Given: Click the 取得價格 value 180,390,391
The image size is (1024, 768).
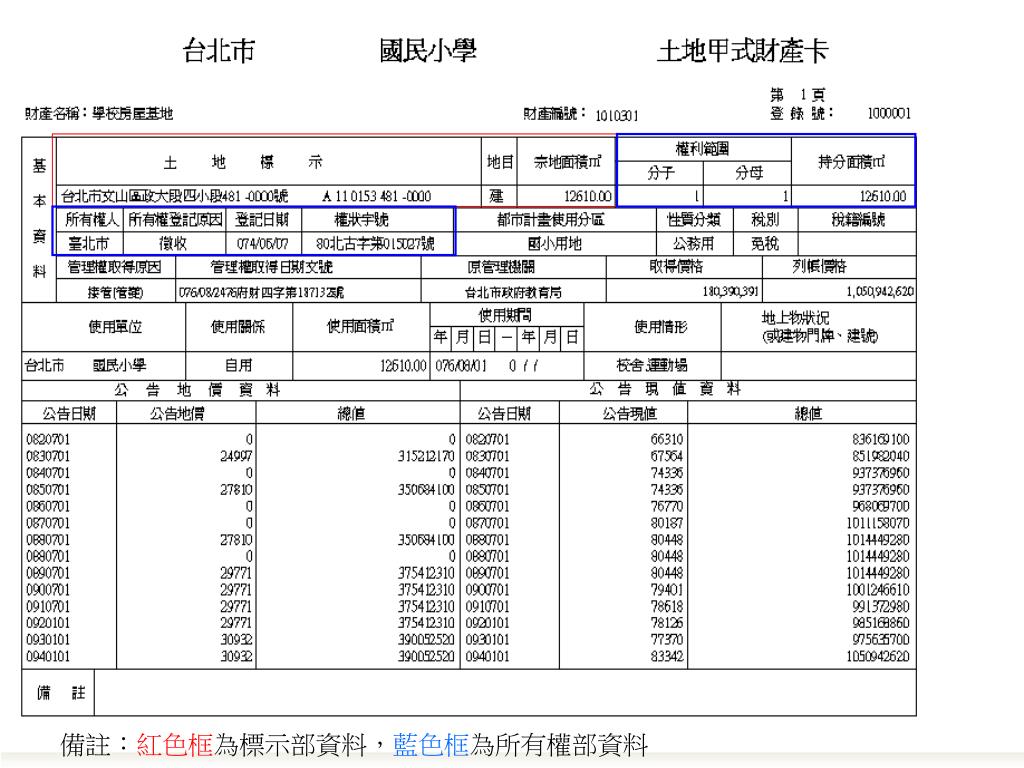Looking at the screenshot, I should coord(730,291).
